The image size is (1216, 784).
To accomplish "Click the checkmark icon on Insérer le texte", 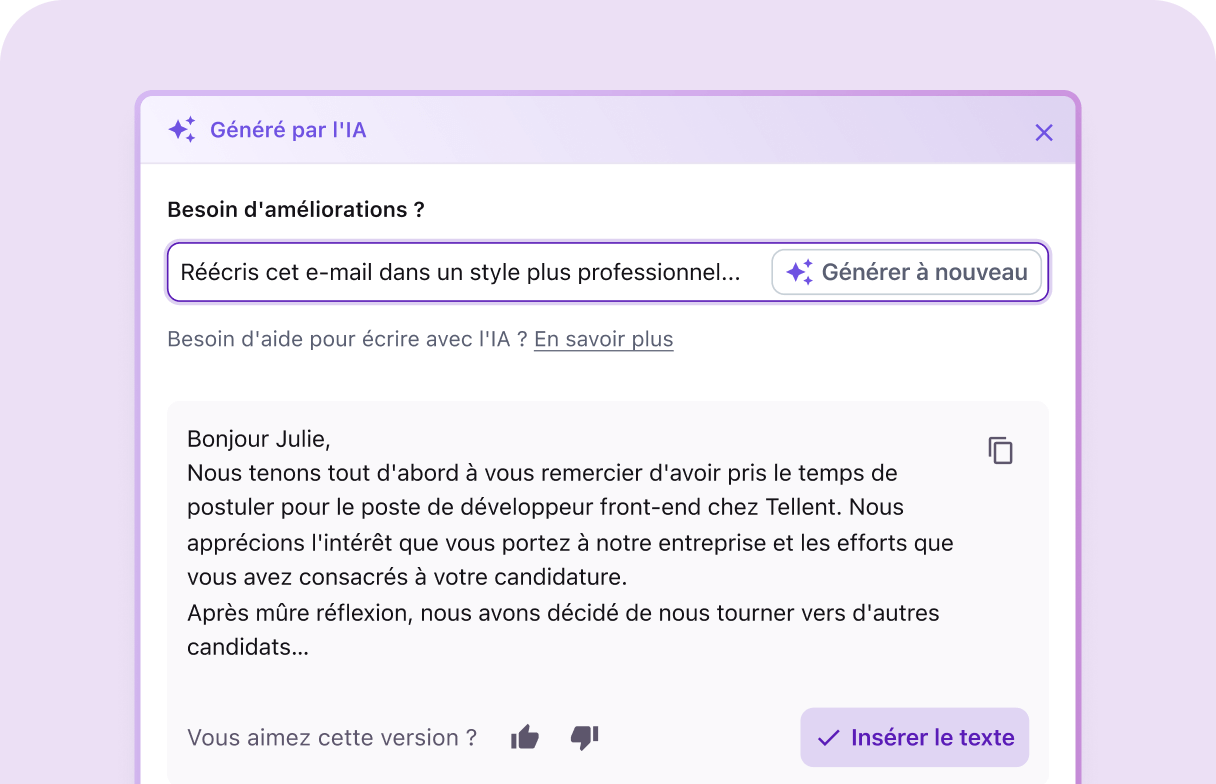I will 828,737.
